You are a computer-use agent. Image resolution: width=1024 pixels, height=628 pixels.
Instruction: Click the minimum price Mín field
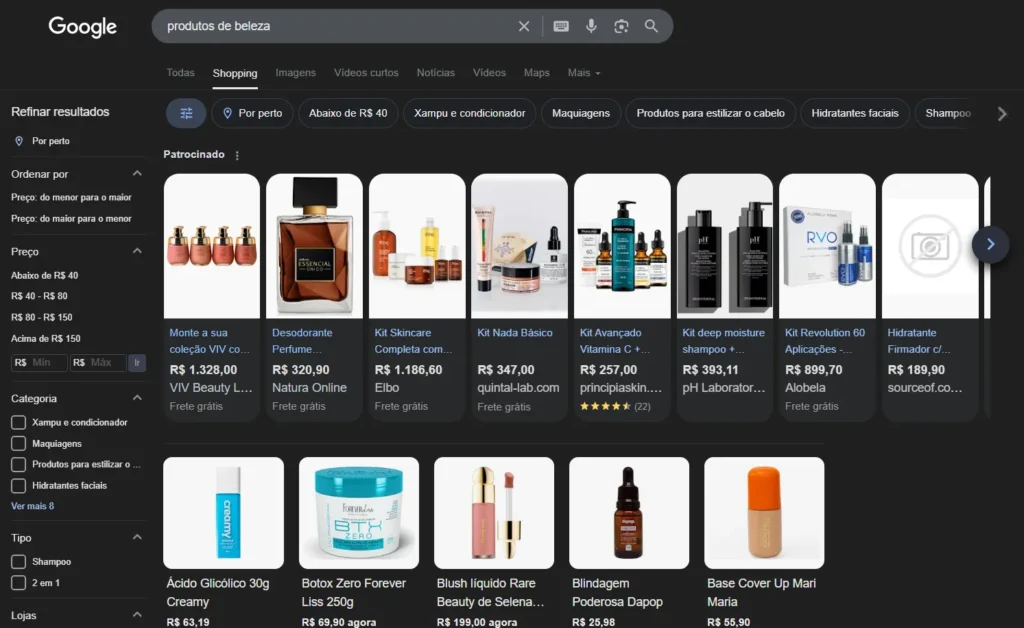tap(39, 363)
